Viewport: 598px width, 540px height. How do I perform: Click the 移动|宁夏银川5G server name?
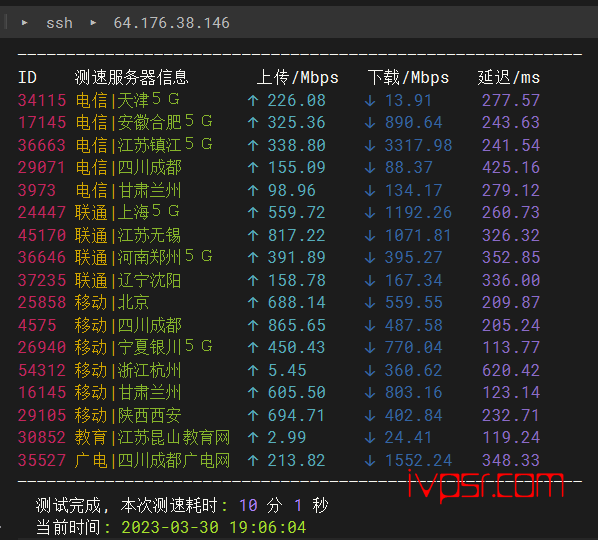coord(143,347)
